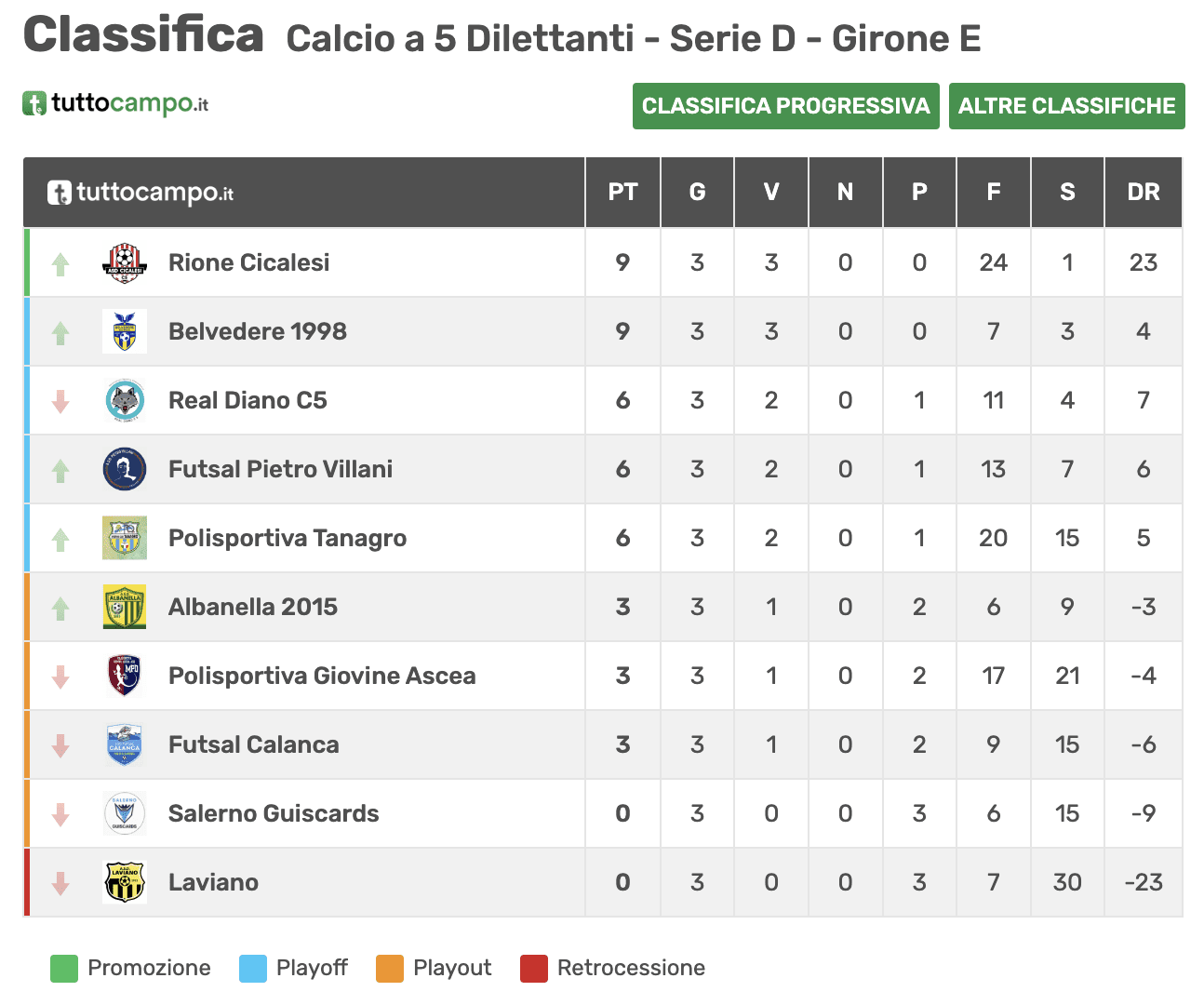The image size is (1204, 1005).
Task: Select the DR column header
Action: coord(1144,193)
